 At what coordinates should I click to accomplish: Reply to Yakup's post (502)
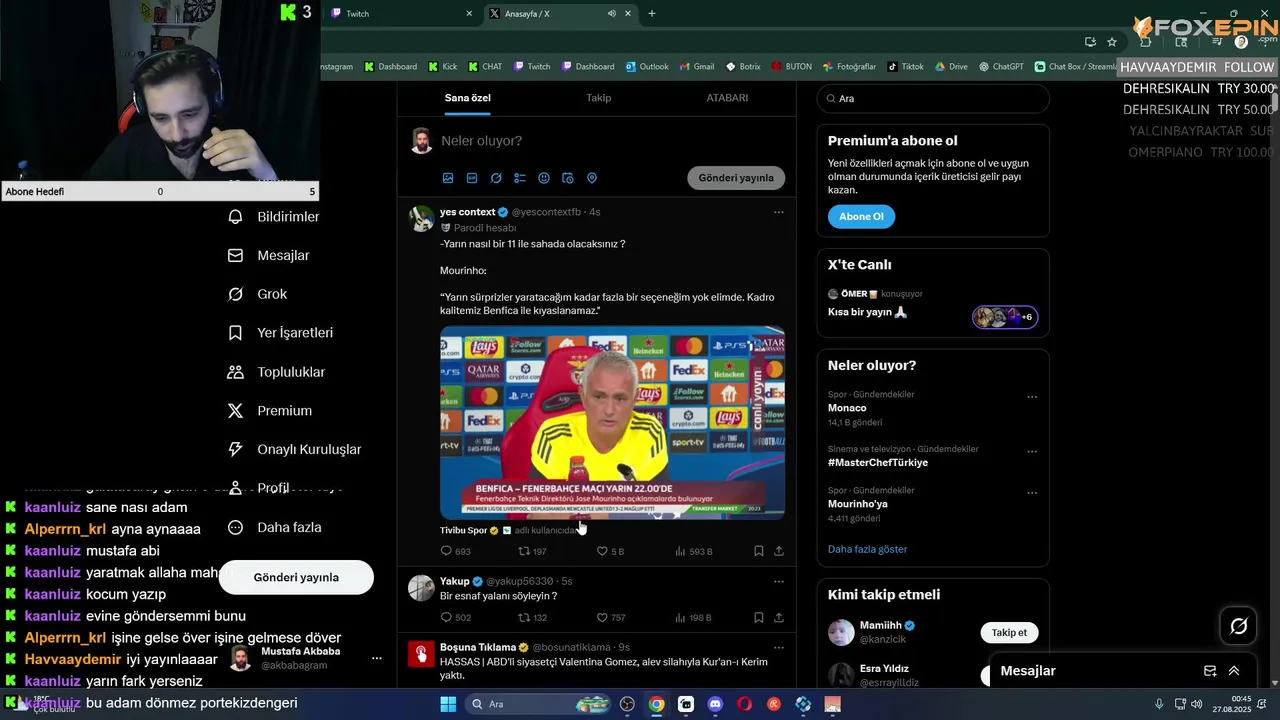pyautogui.click(x=455, y=618)
